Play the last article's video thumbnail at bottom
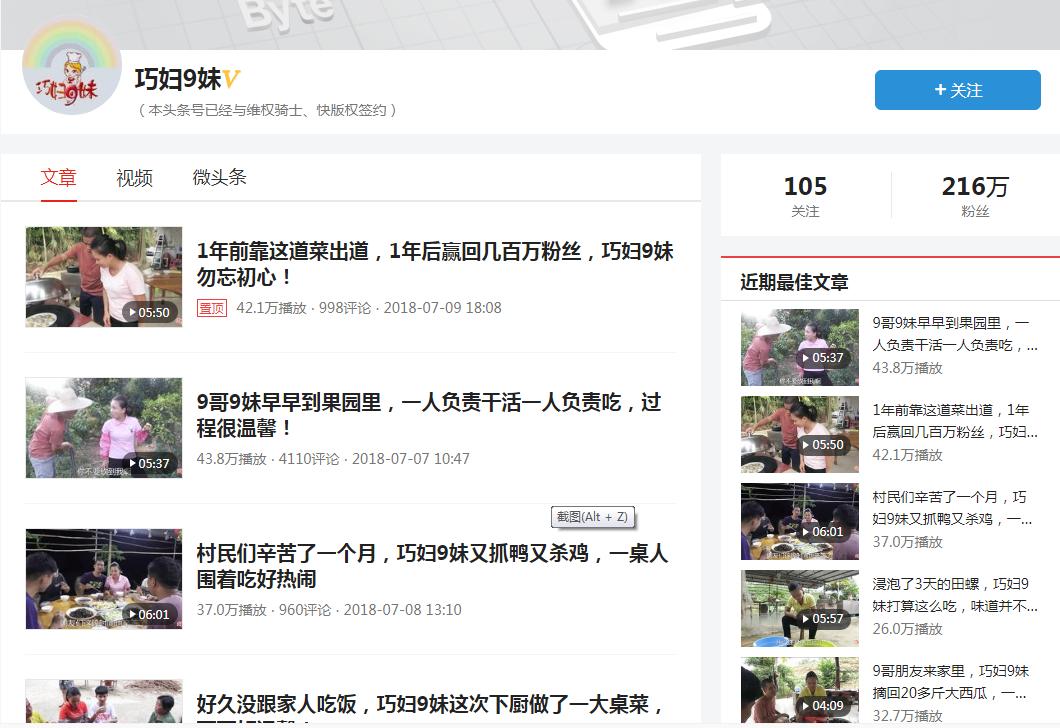This screenshot has width=1060, height=728. click(103, 698)
